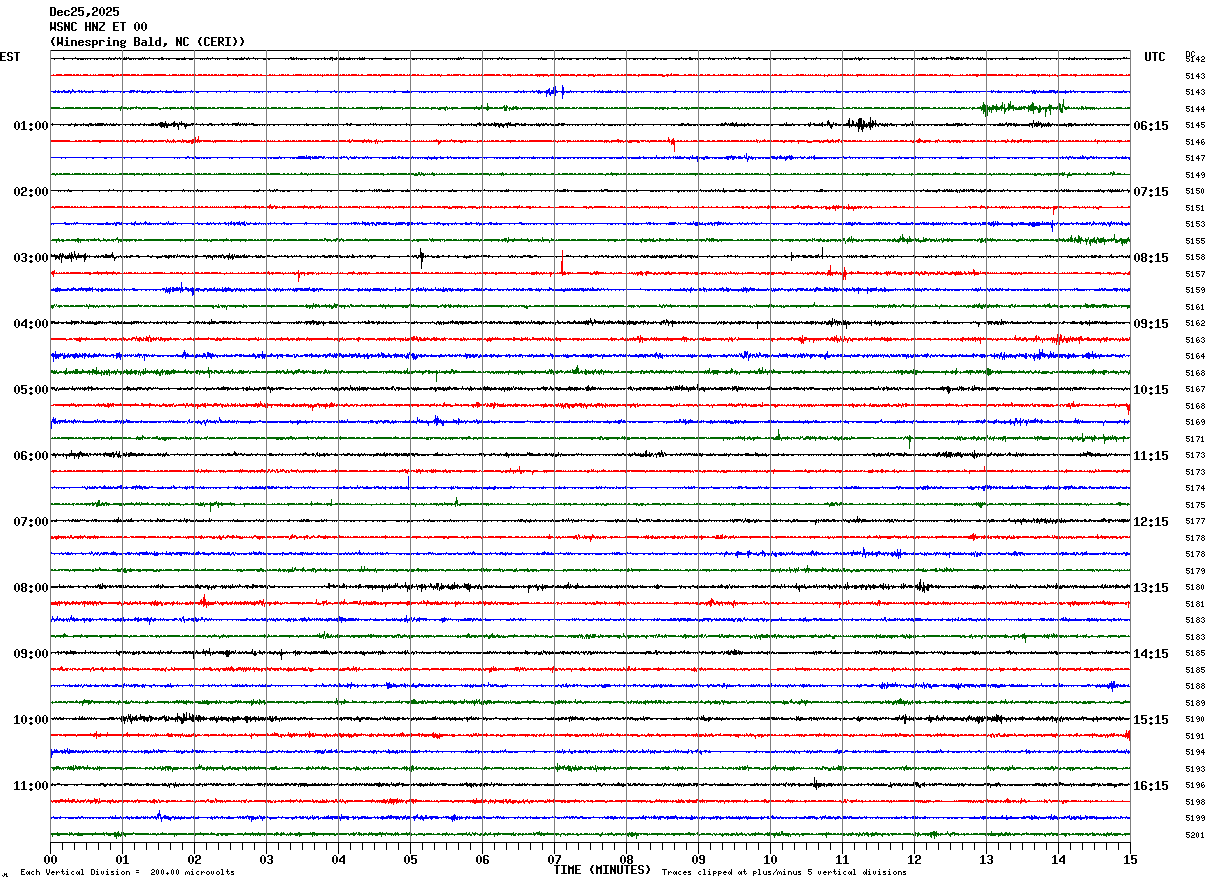Screen dimensions: 1210x886
Task: Click the DC offset value 5180
Action: click(1195, 588)
